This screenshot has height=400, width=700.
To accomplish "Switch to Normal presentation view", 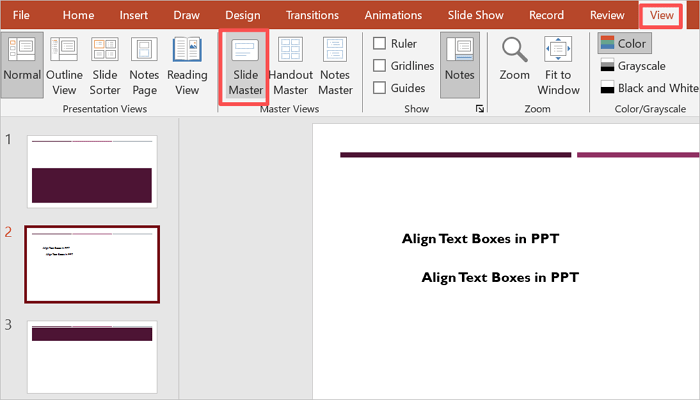I will [x=22, y=65].
